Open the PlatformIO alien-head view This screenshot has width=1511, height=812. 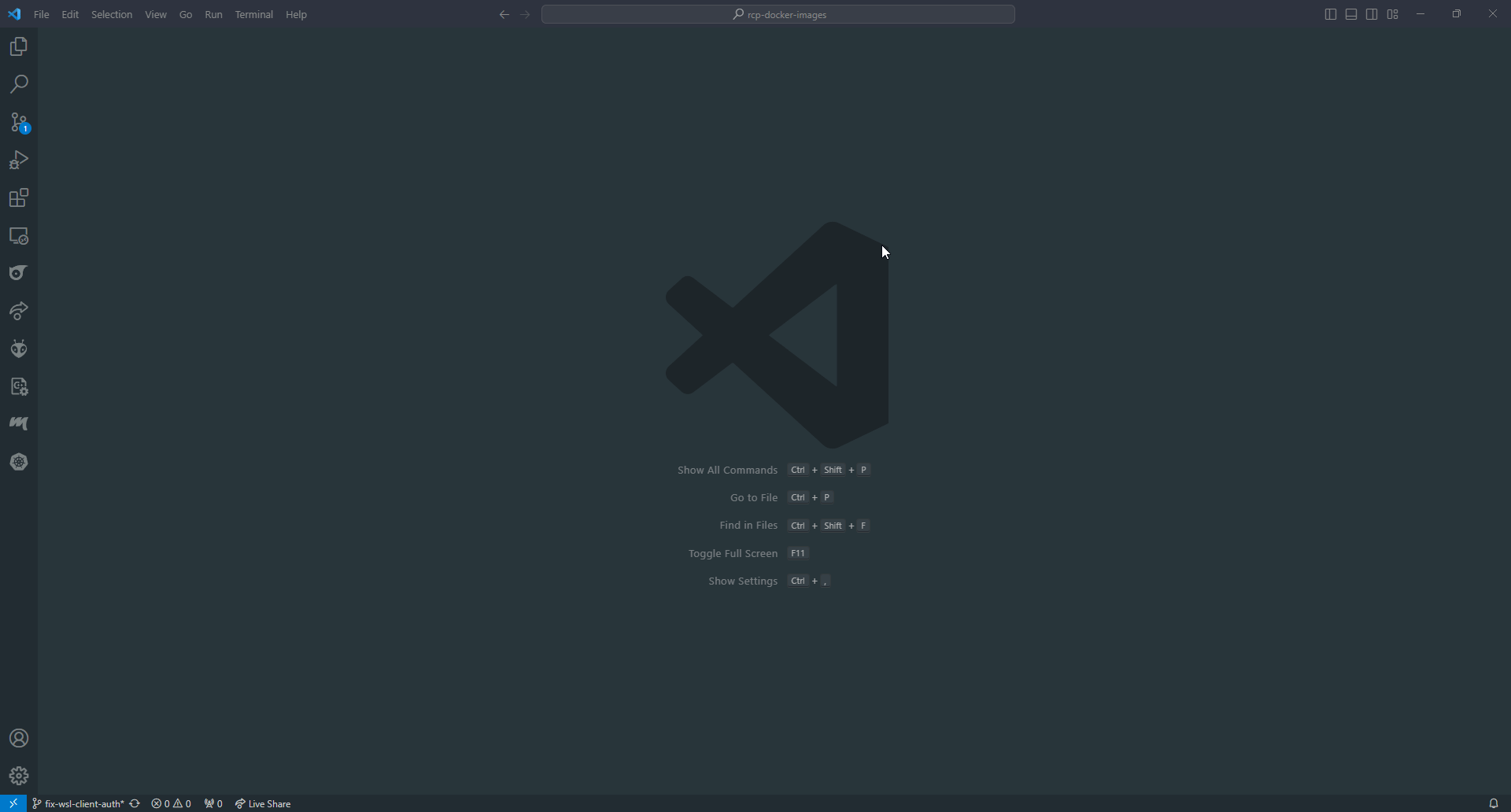(19, 349)
